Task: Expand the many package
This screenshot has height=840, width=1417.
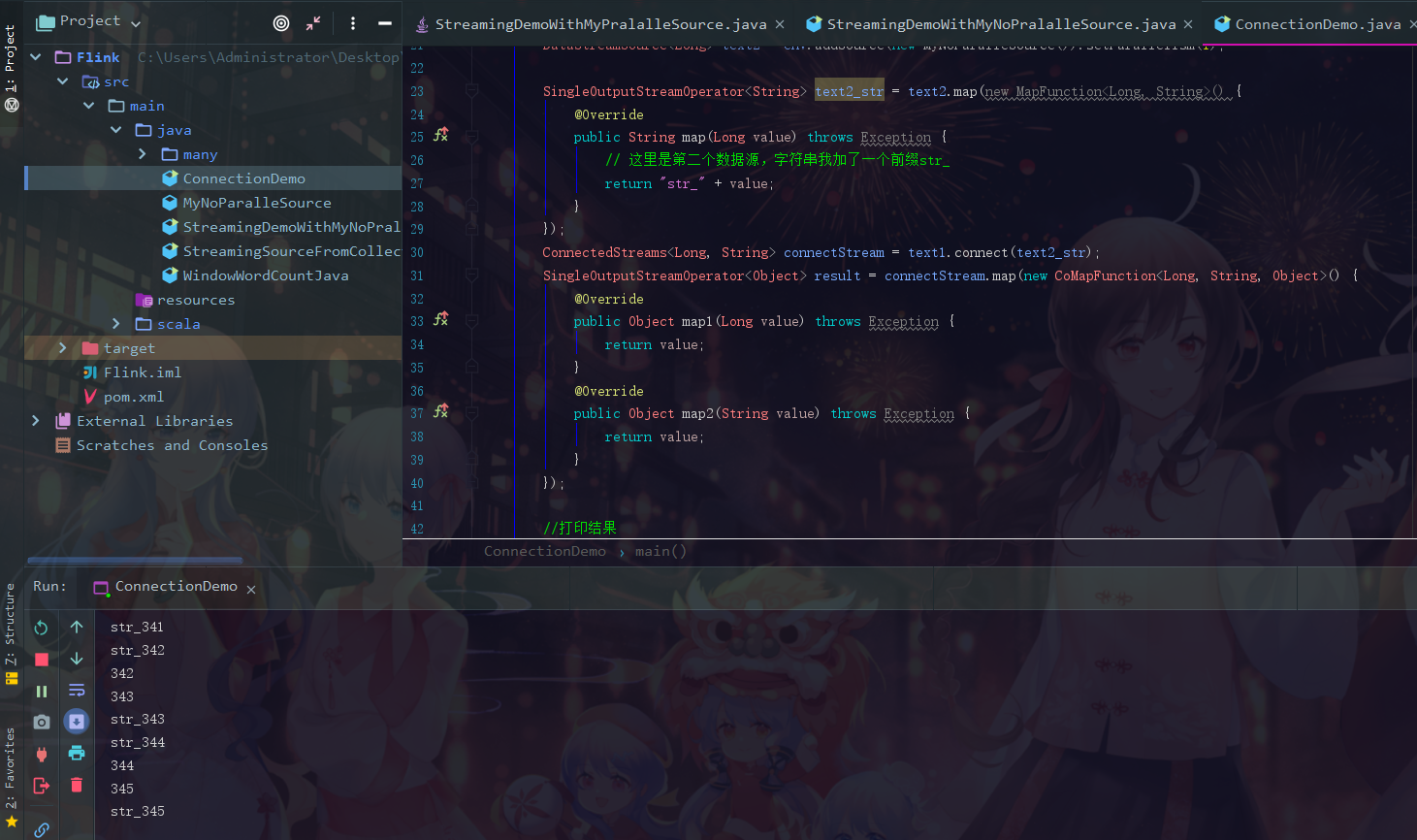Action: 142,154
